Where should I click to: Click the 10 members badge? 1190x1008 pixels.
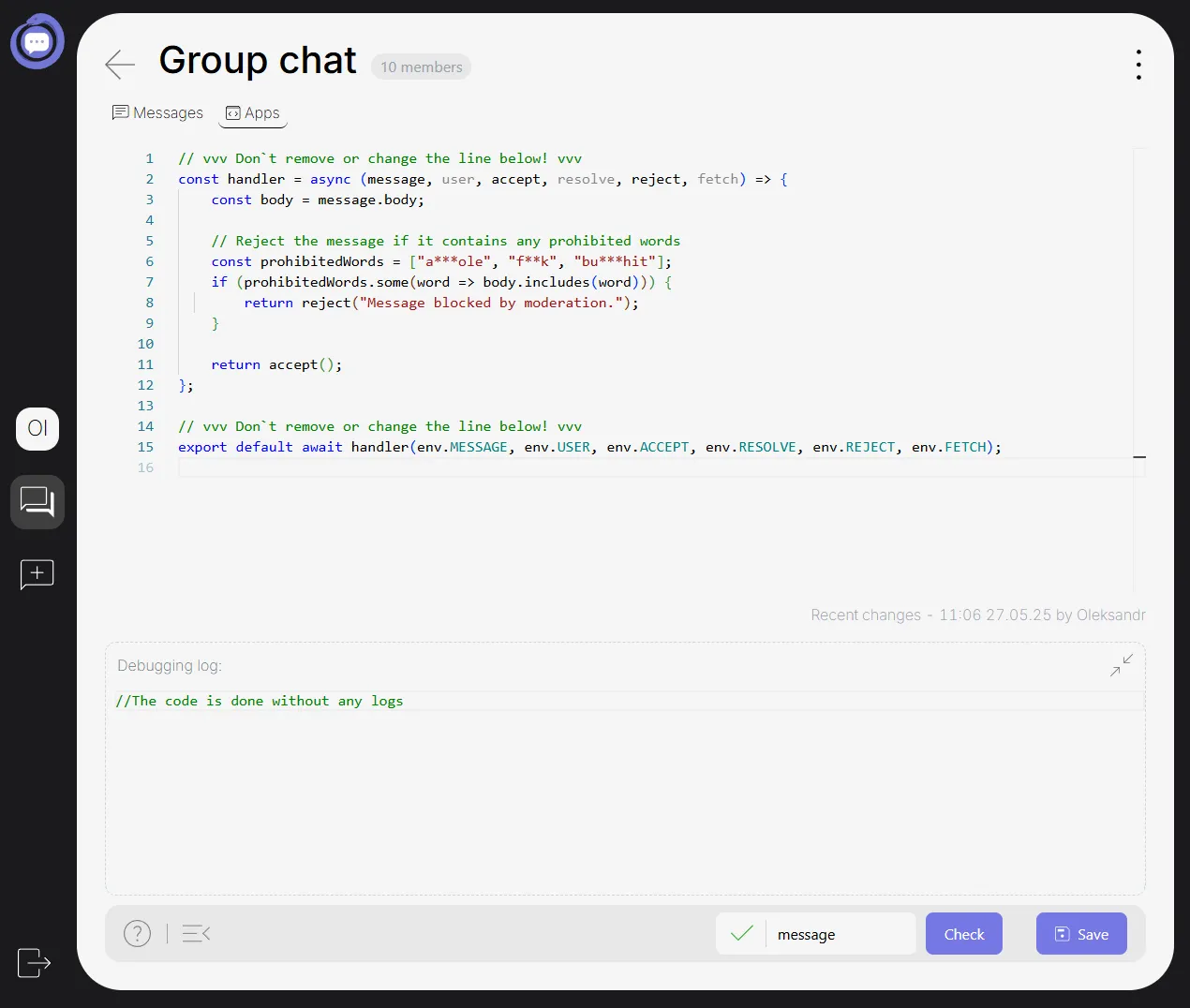(421, 67)
